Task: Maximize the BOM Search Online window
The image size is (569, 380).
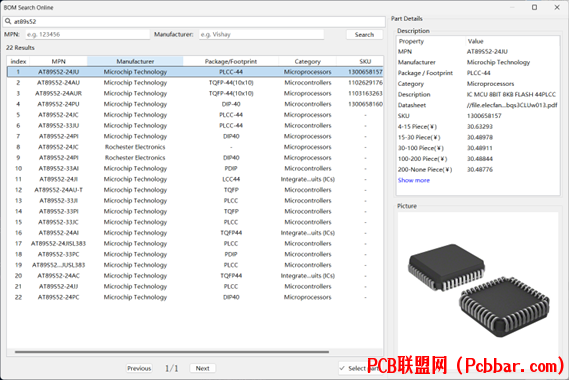Action: click(x=534, y=7)
